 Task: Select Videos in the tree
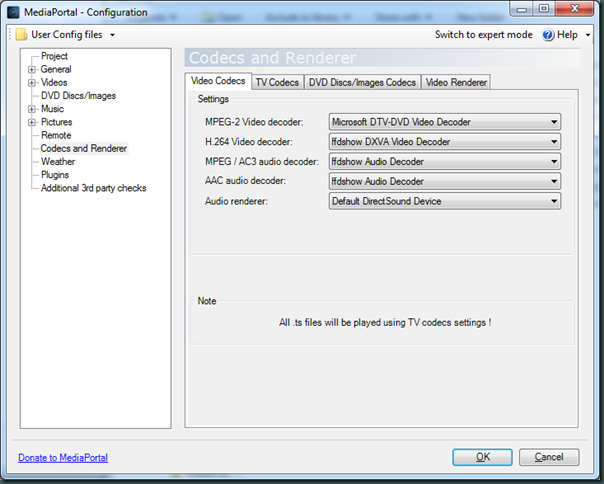point(54,82)
